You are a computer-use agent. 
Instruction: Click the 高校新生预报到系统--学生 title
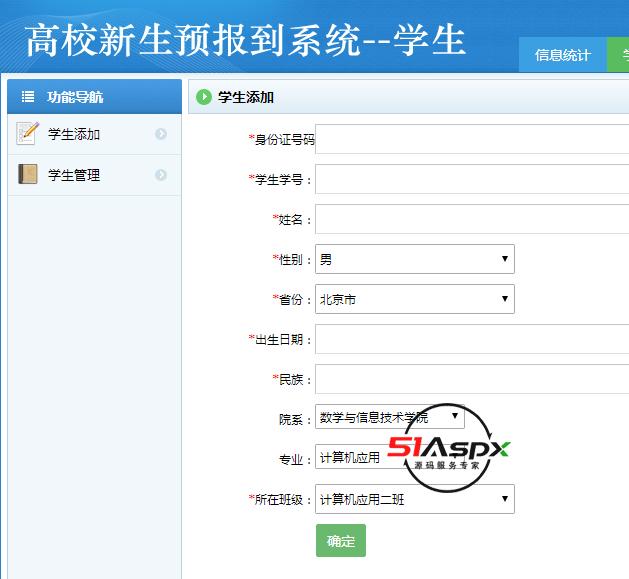coord(245,40)
